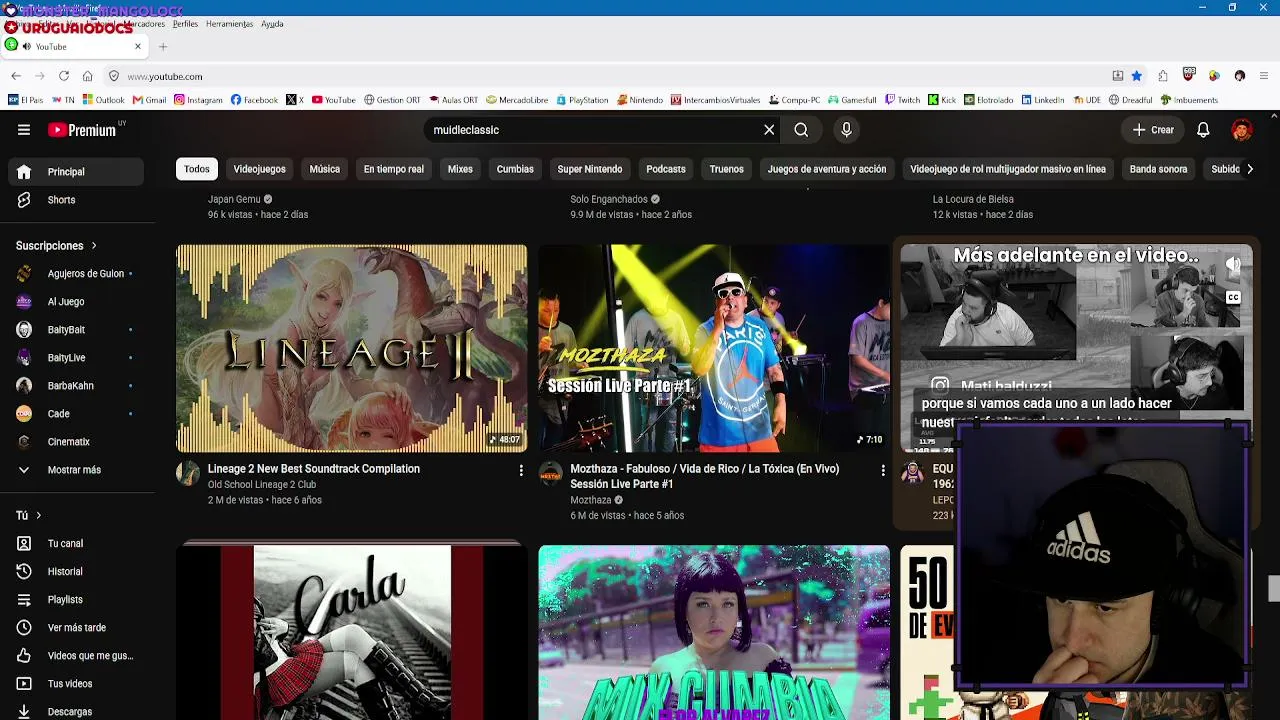The image size is (1280, 720).
Task: Open the YouTube guide hamburger menu
Action: [24, 130]
